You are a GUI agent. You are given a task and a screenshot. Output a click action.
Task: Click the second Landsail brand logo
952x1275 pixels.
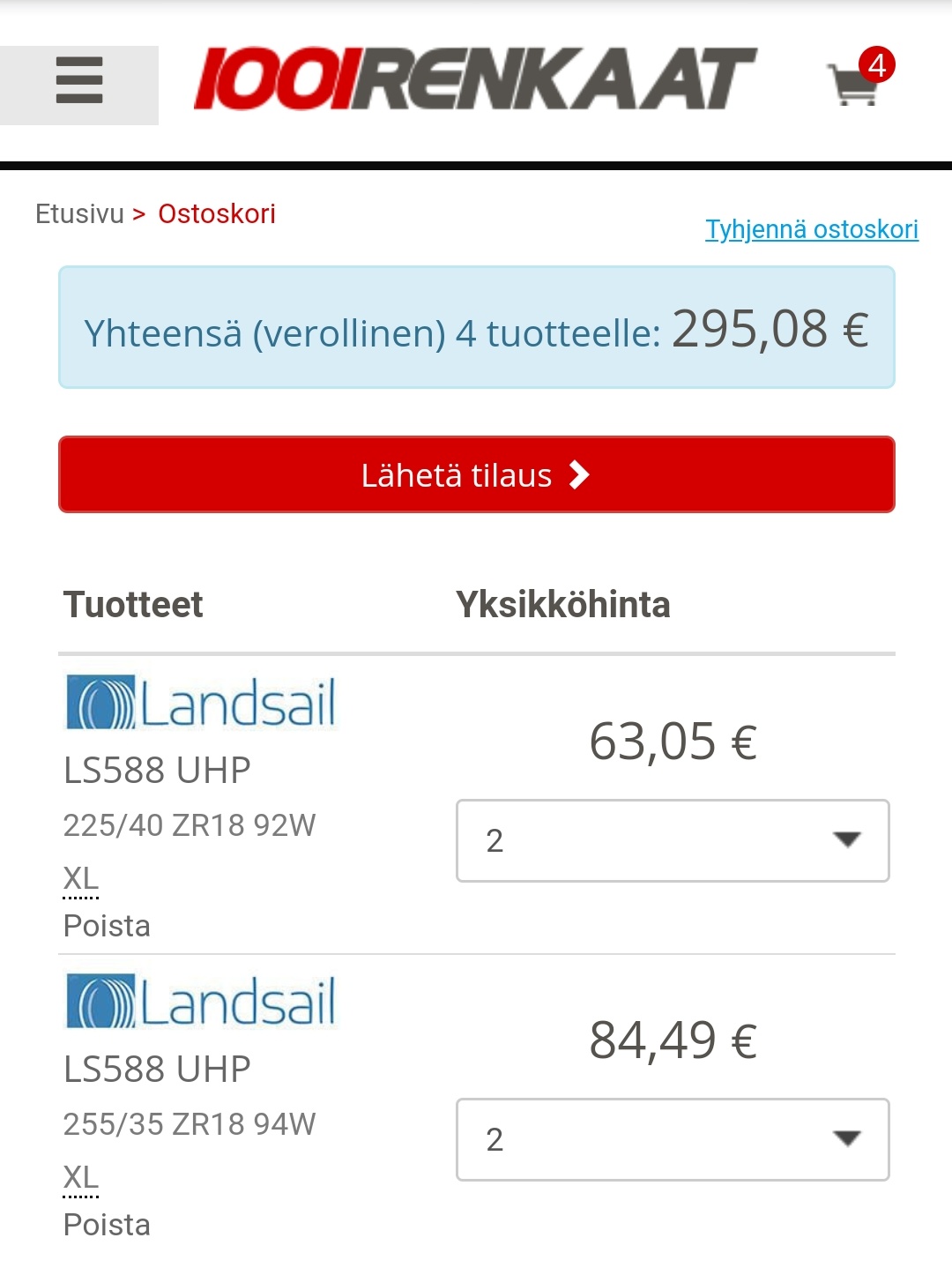(x=201, y=1002)
